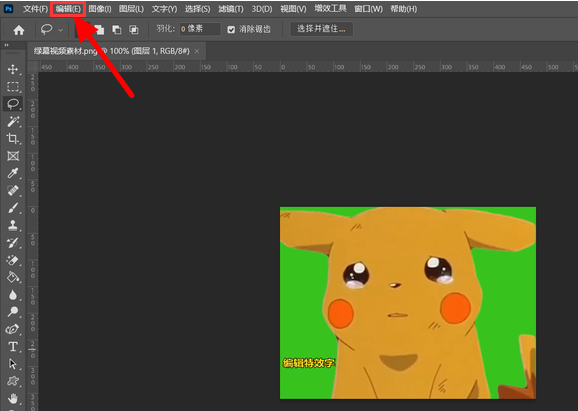Screen dimensions: 578x411
Task: Open the 图层(L) menu
Action: pyautogui.click(x=131, y=9)
